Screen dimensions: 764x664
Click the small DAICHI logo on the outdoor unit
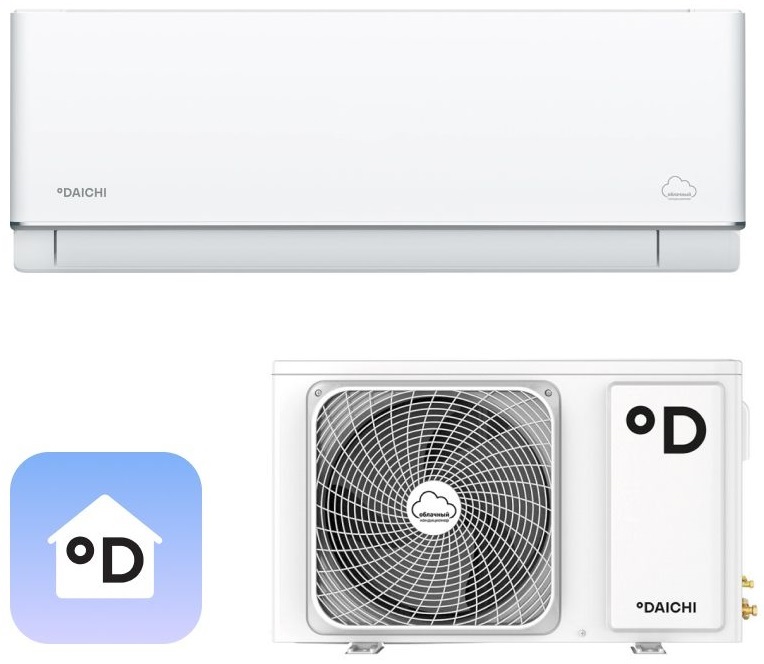(666, 607)
